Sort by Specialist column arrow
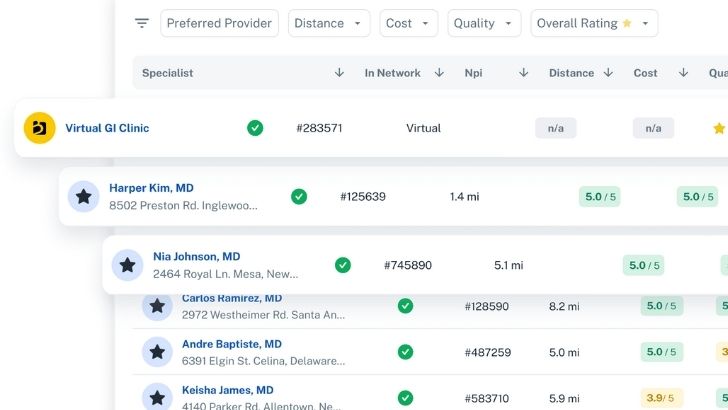The image size is (728, 410). click(x=339, y=73)
